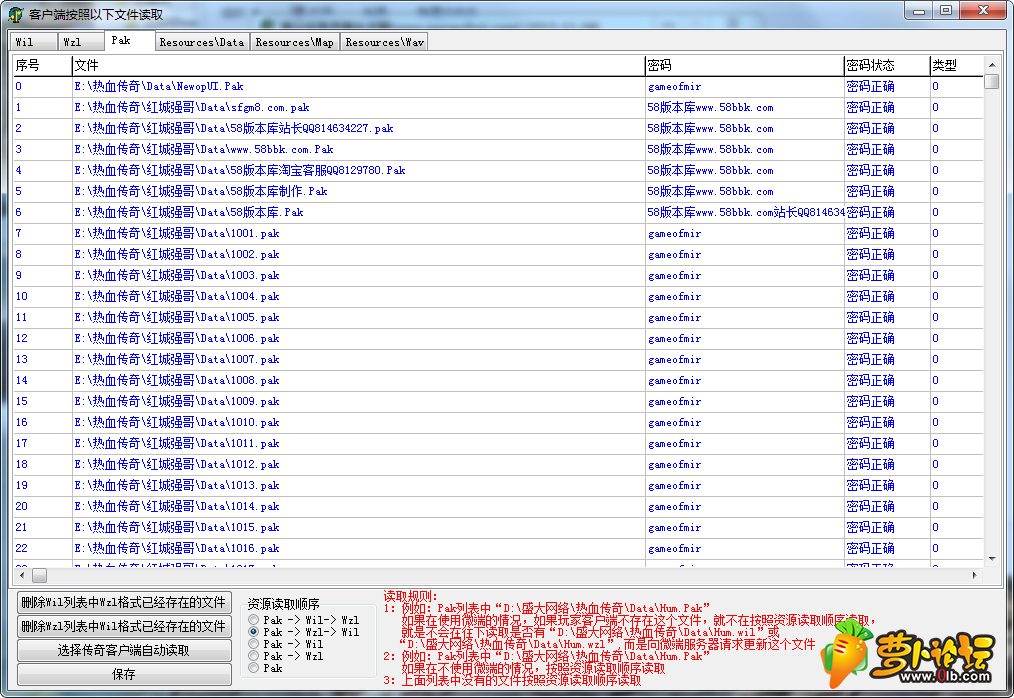Select the row Data\1008.pak

[498, 380]
